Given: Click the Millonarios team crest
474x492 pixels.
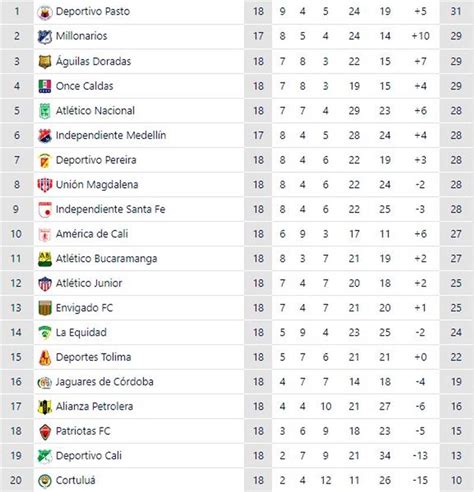Looking at the screenshot, I should (x=45, y=37).
